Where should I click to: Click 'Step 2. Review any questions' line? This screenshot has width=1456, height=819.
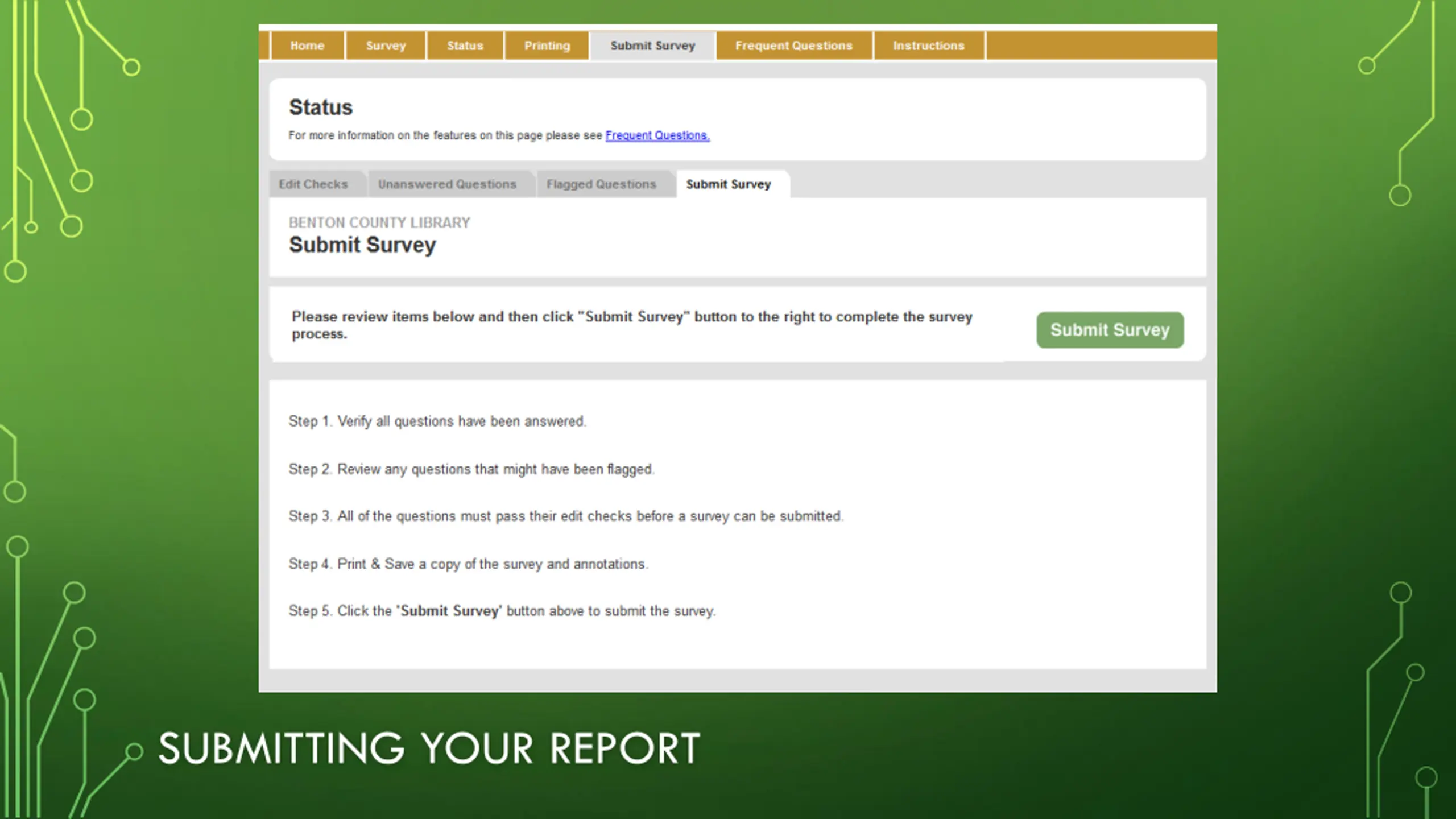tap(471, 469)
